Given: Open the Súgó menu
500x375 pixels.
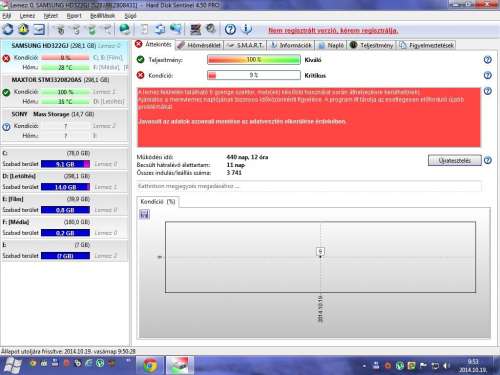Looking at the screenshot, I should tap(130, 16).
